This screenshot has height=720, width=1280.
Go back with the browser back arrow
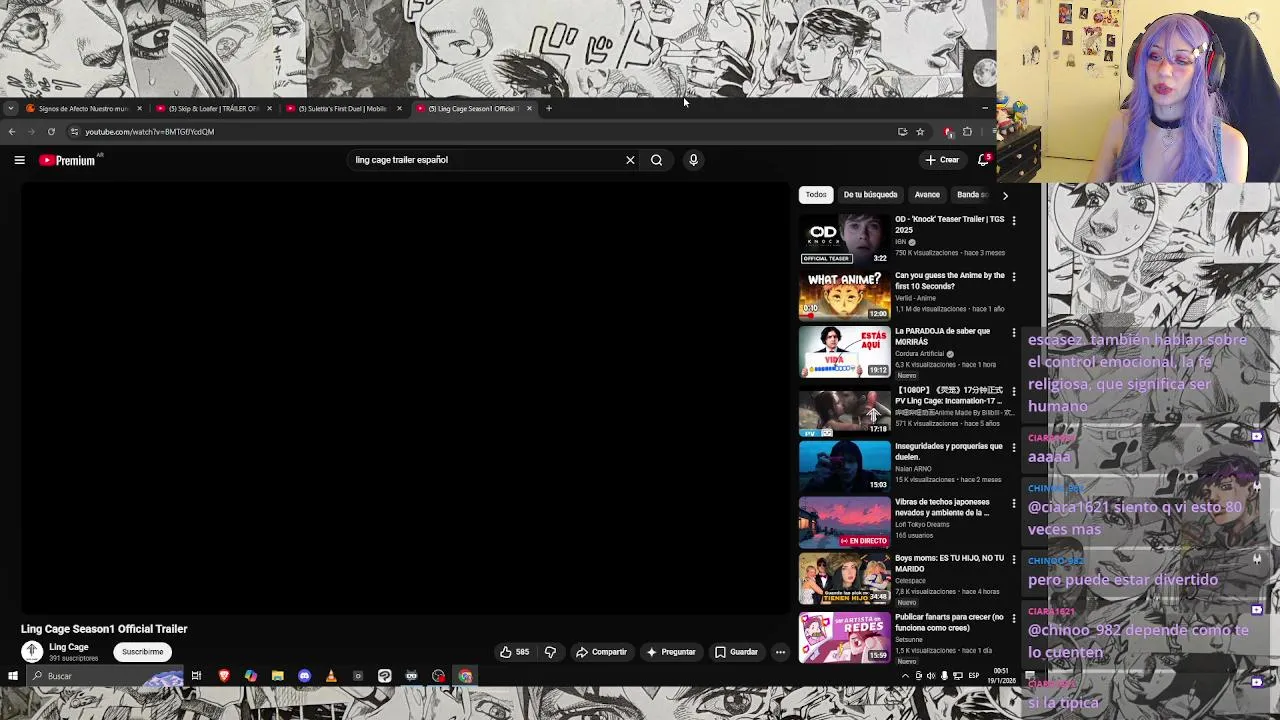[12, 132]
